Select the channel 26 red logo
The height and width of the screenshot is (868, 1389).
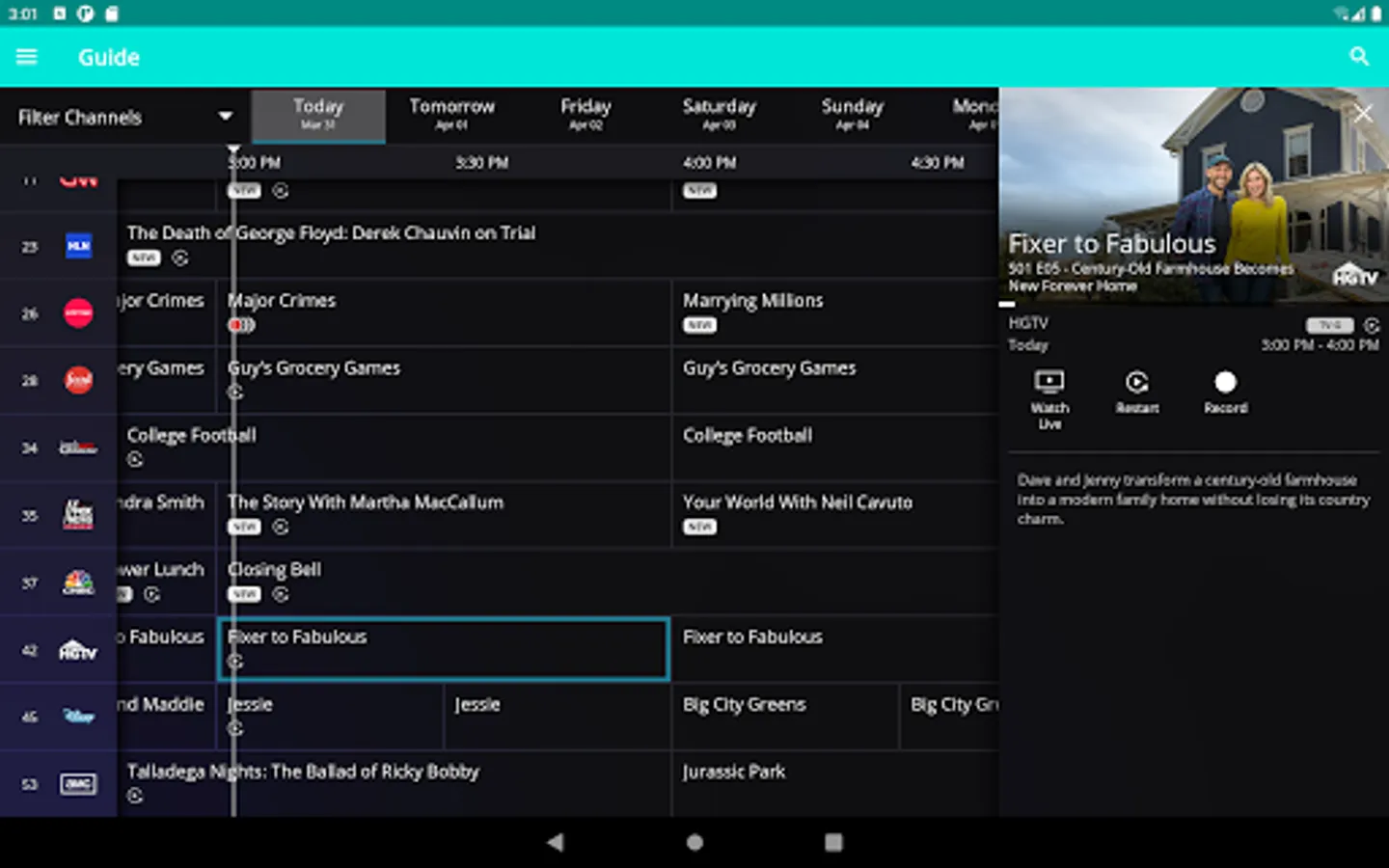click(78, 313)
